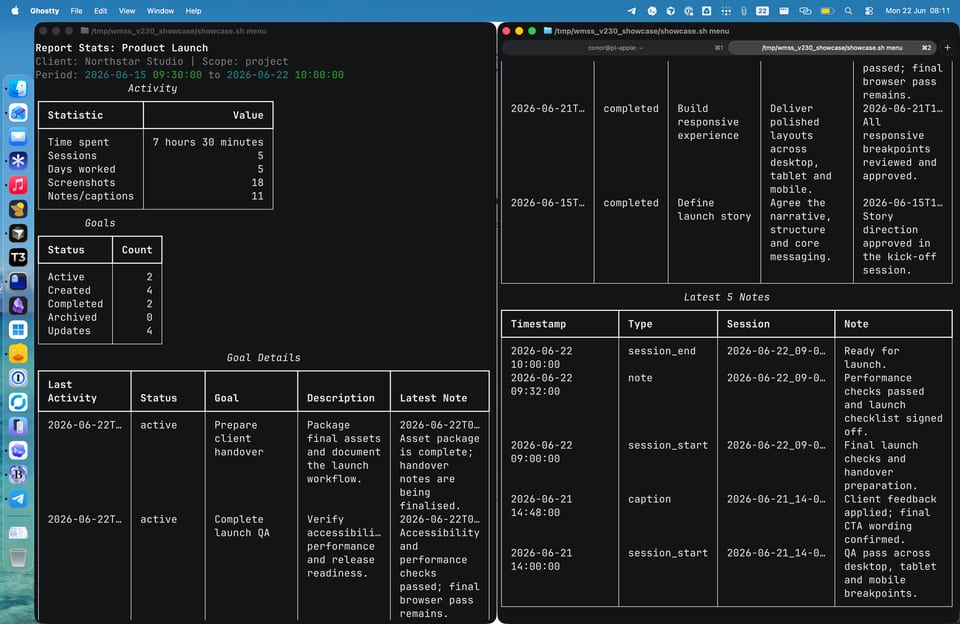Open Telegram in the Dock
Viewport: 960px width, 624px height.
[18, 498]
